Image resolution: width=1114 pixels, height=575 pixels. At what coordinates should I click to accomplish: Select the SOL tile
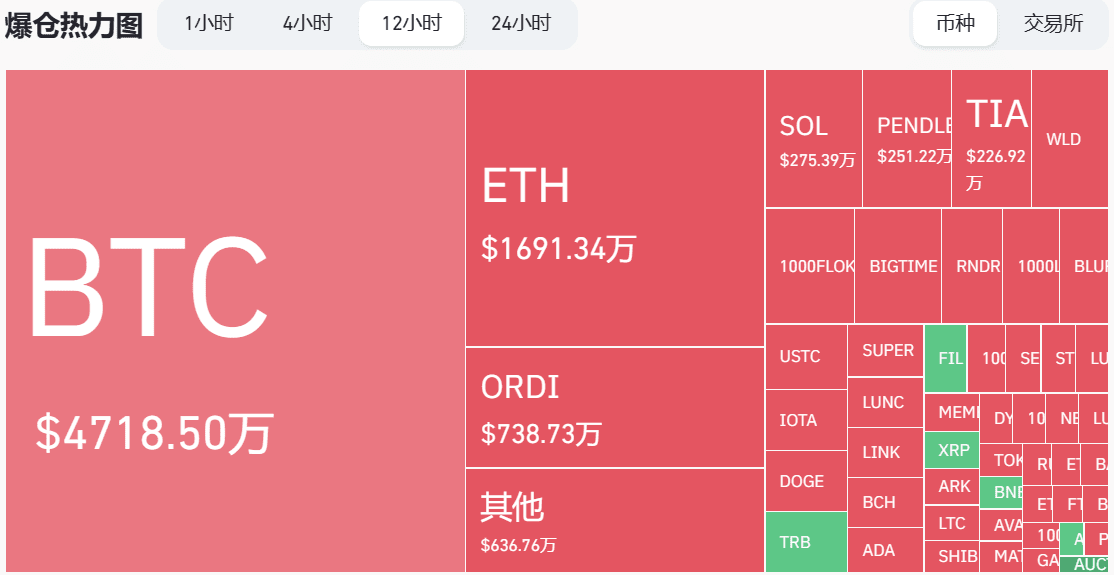813,139
